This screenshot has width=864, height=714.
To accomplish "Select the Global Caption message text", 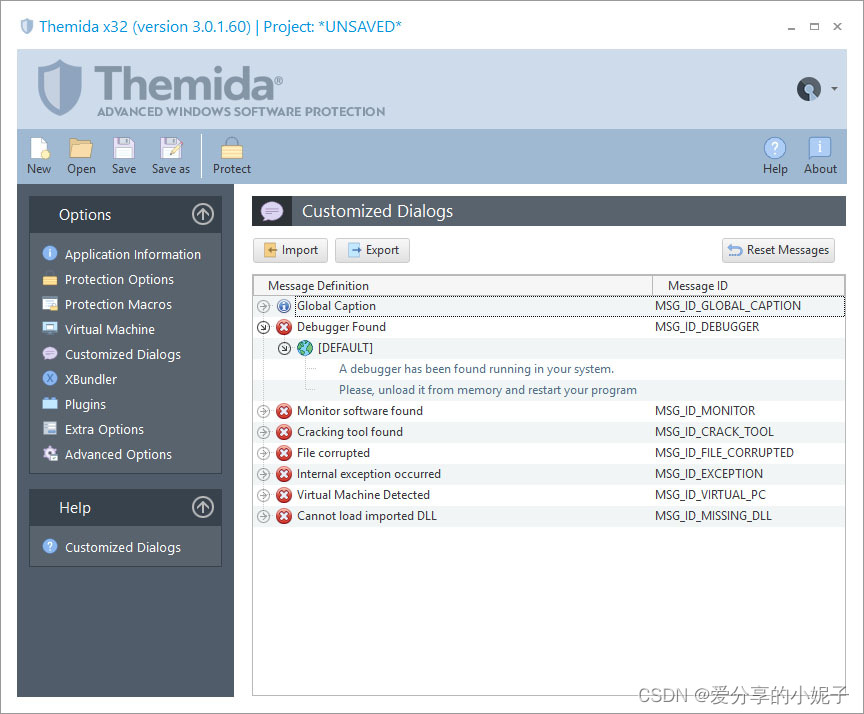I will (x=336, y=306).
